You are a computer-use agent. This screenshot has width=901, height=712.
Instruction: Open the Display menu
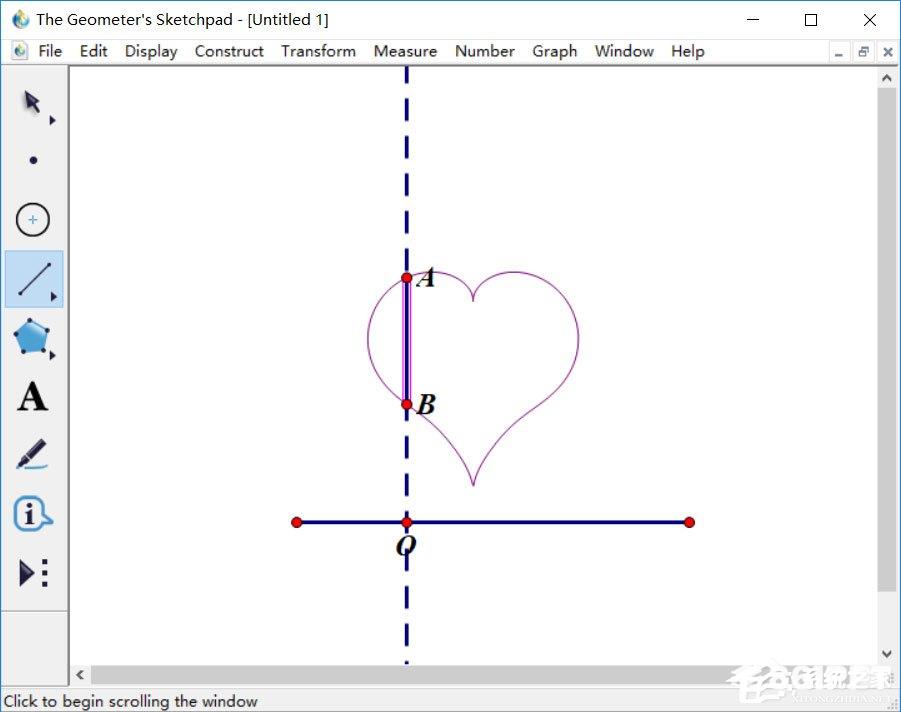coord(151,51)
